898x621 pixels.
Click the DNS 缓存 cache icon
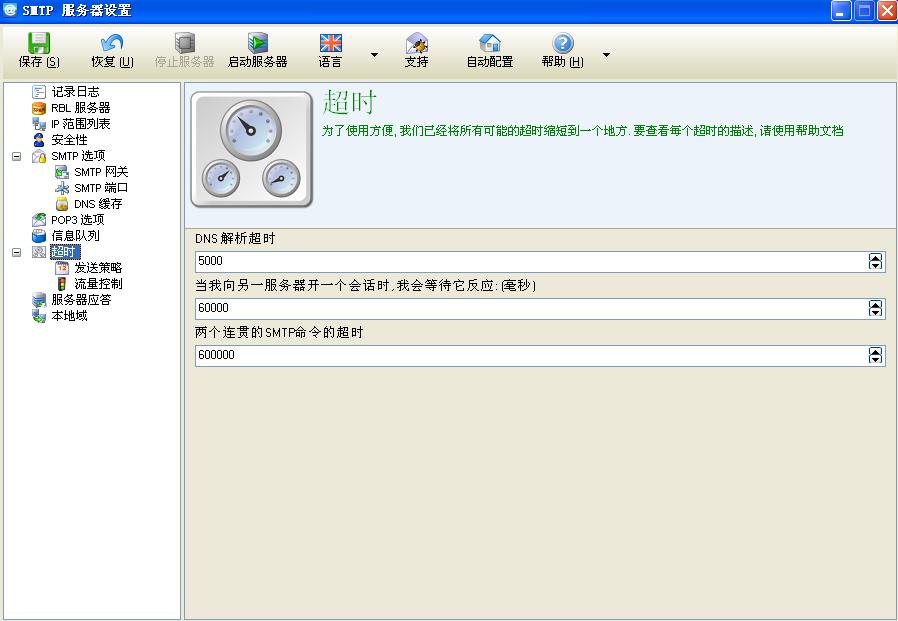click(62, 204)
